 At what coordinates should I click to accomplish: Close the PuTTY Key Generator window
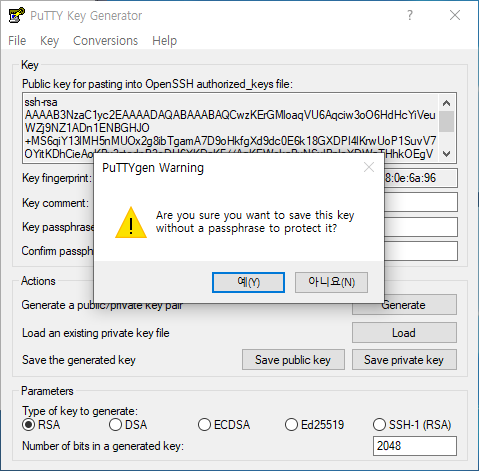click(455, 15)
